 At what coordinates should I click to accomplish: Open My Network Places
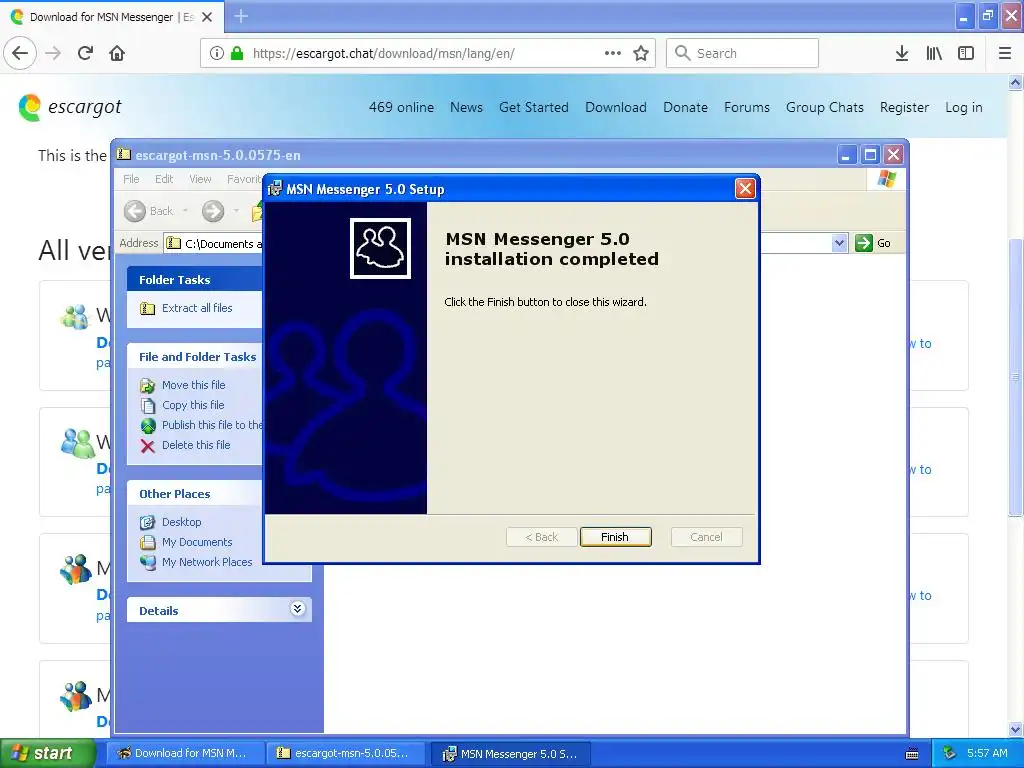[x=207, y=562]
